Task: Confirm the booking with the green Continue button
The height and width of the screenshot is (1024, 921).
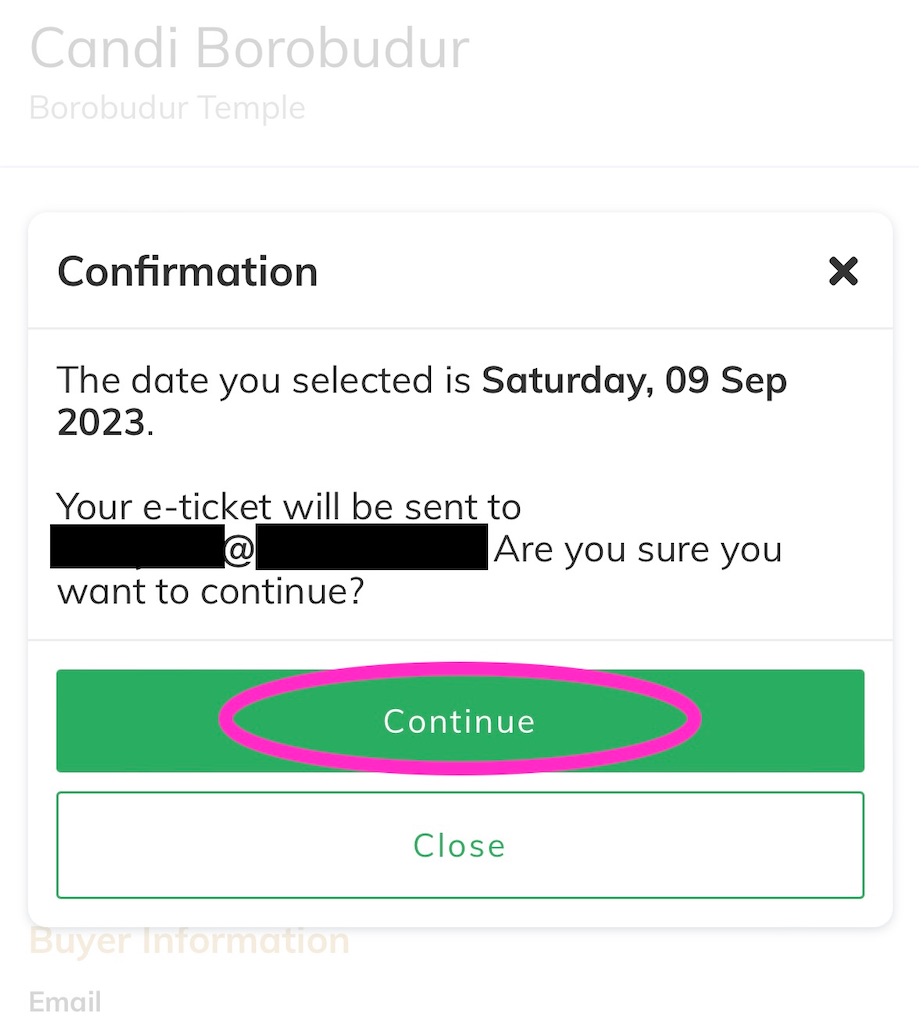Action: (460, 720)
